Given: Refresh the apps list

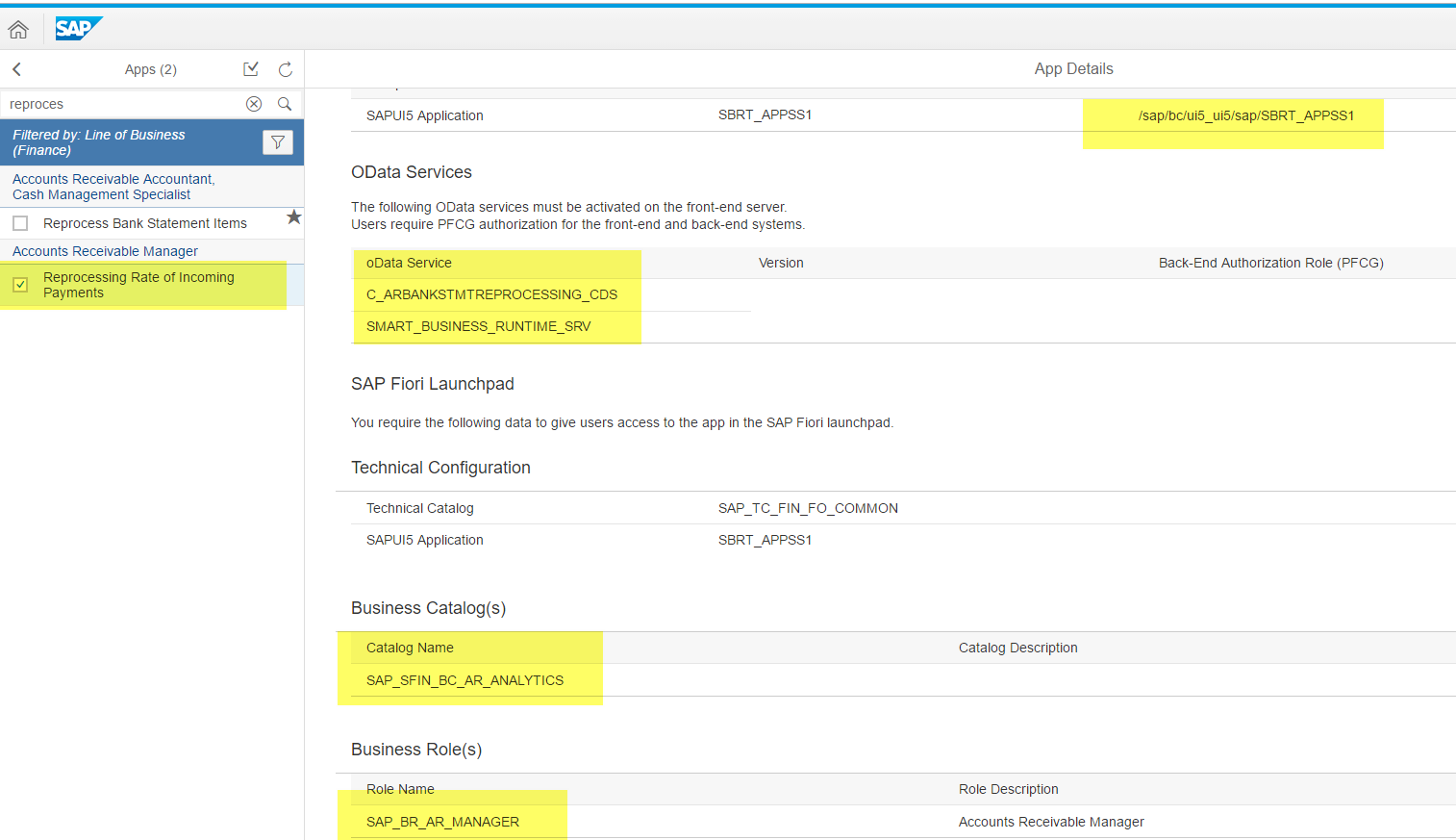Looking at the screenshot, I should click(286, 69).
